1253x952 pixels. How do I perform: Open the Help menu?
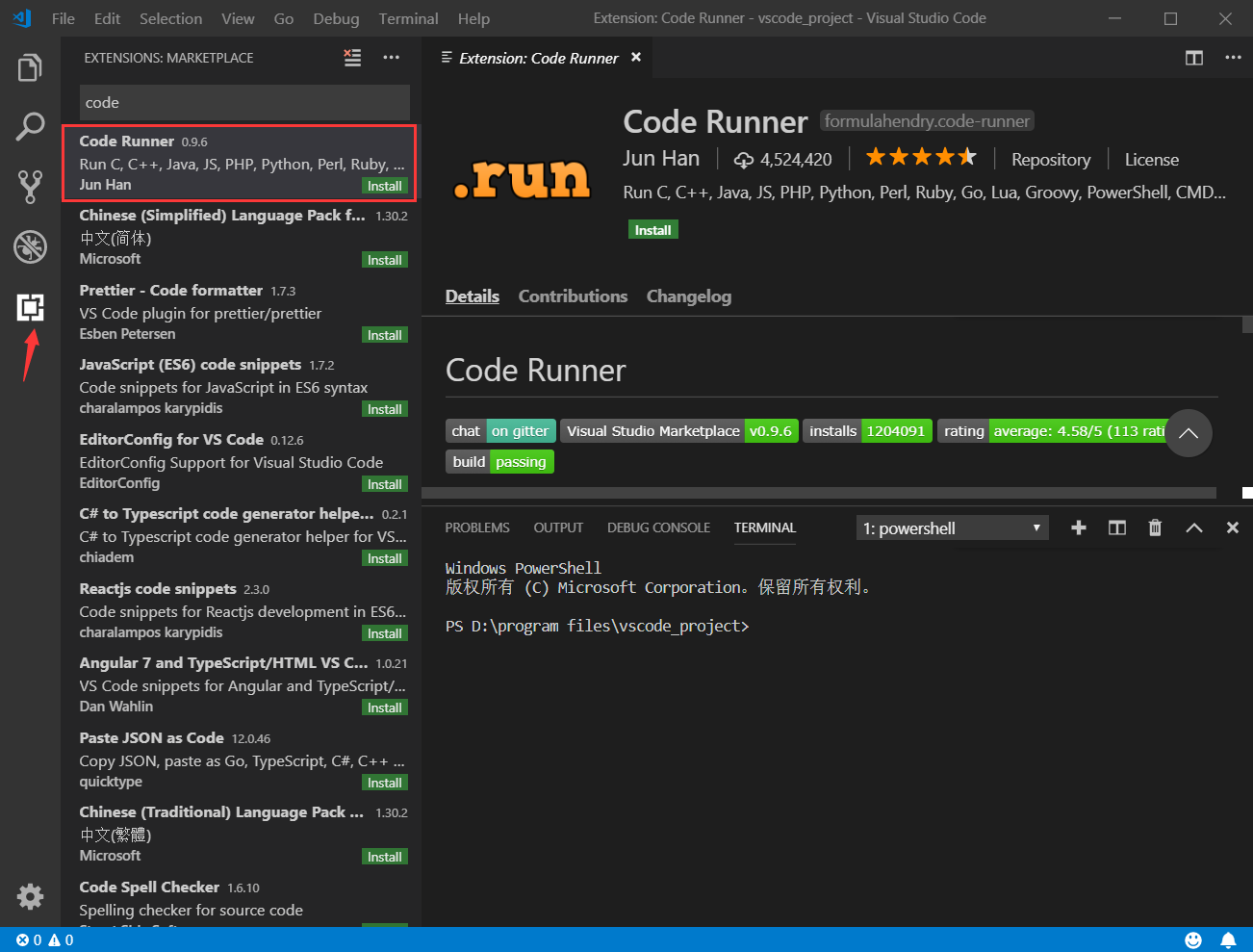(x=473, y=18)
